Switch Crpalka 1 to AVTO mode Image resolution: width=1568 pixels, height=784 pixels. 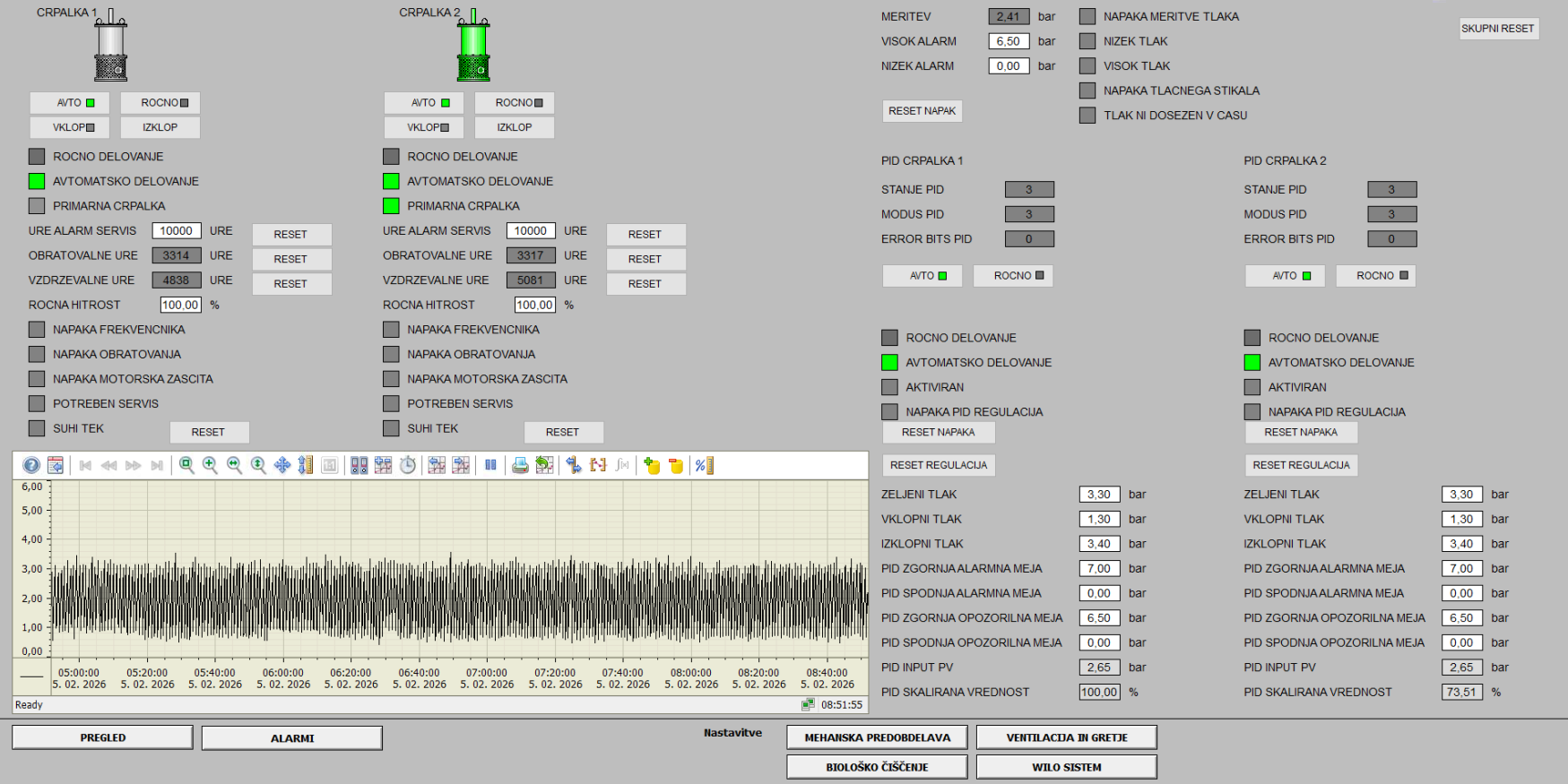coord(70,103)
